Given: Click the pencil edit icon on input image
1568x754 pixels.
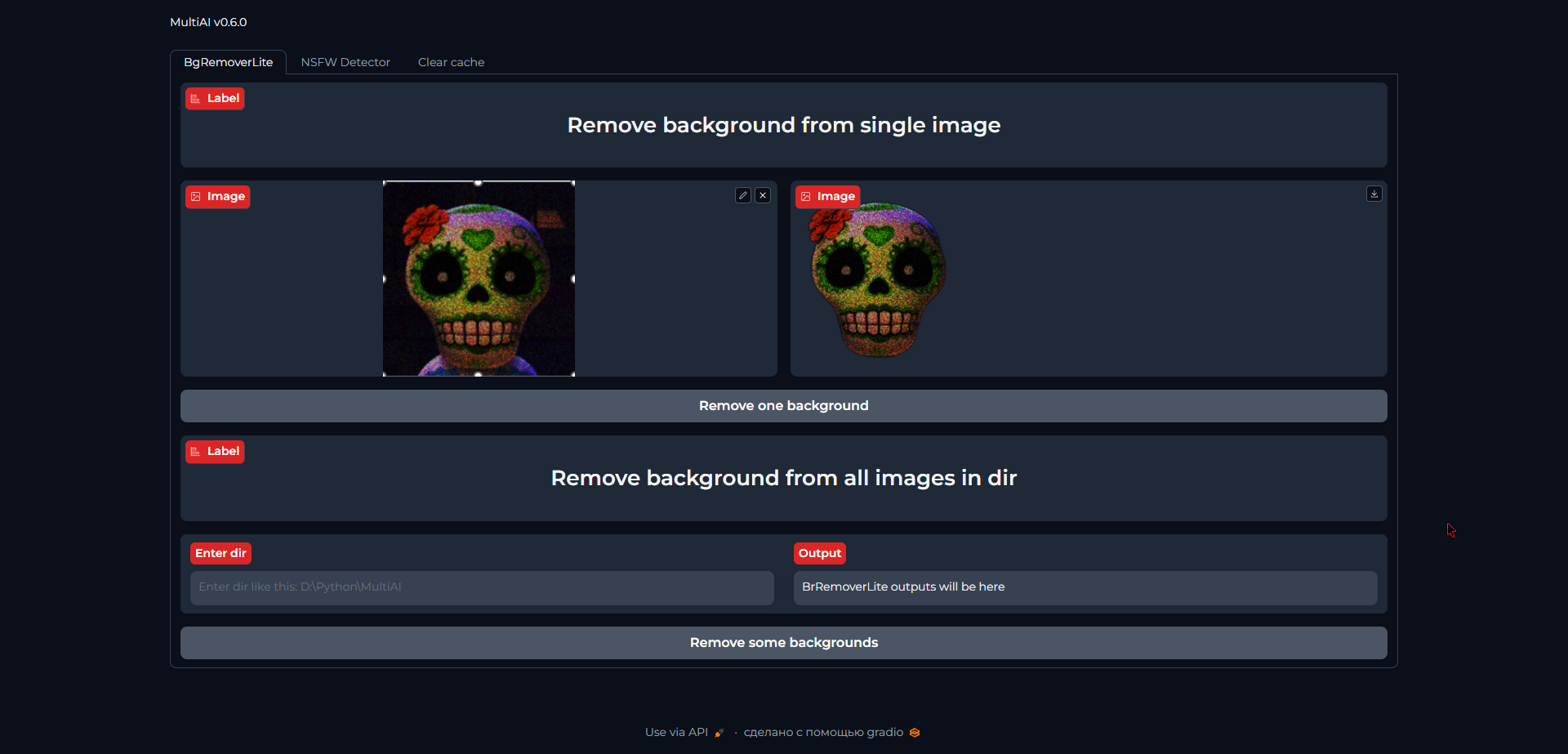Looking at the screenshot, I should 742,195.
